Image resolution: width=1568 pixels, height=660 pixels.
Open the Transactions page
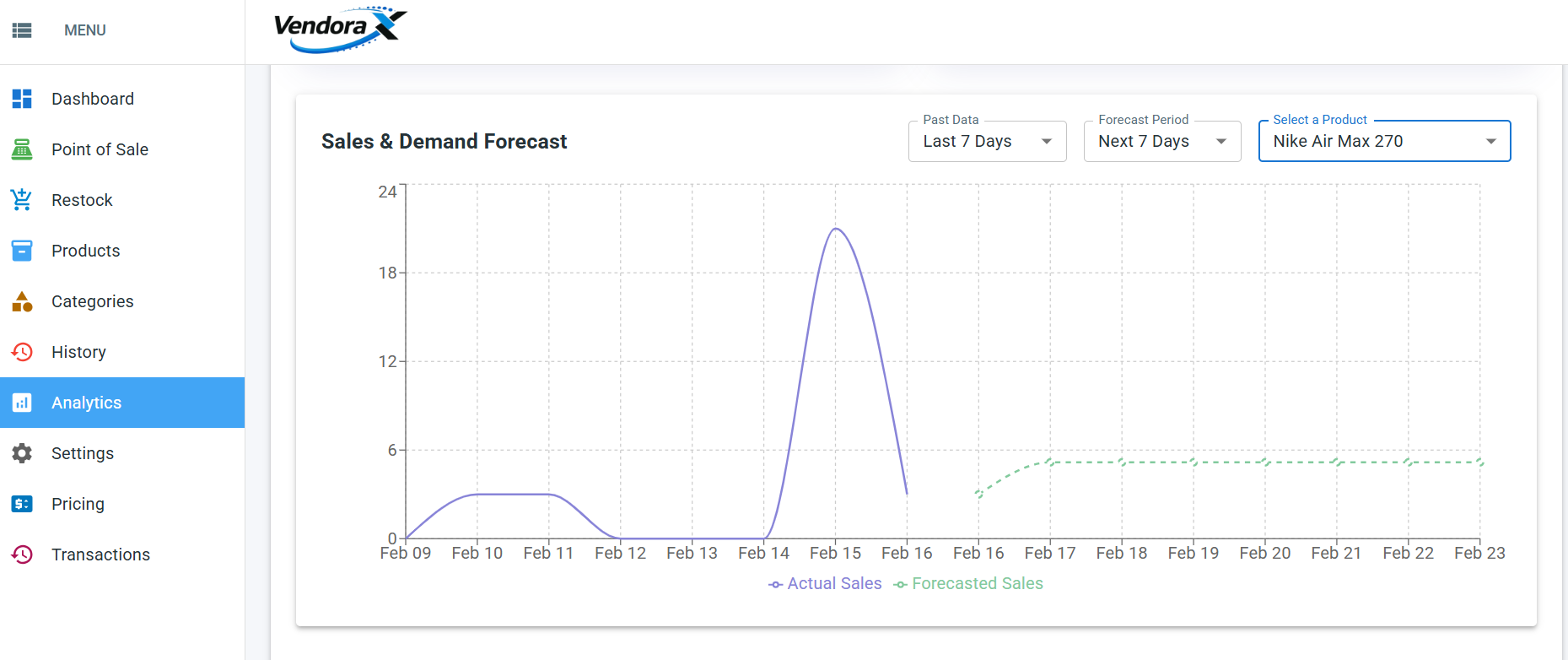[x=122, y=555]
